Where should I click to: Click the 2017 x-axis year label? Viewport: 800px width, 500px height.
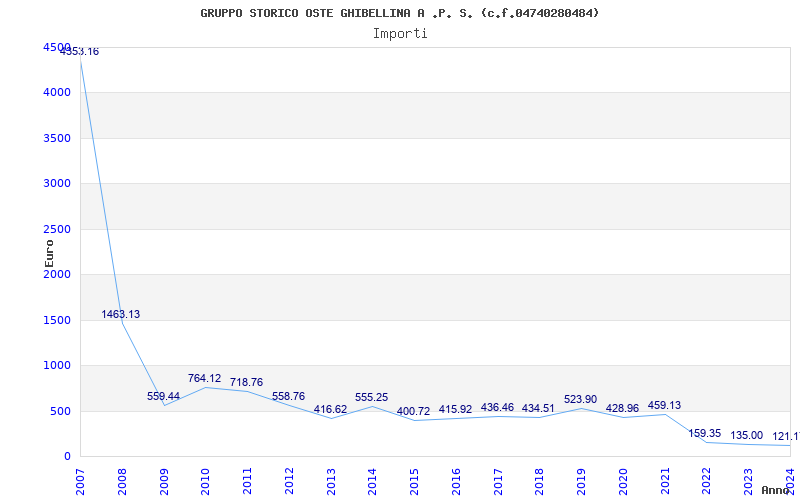[498, 481]
